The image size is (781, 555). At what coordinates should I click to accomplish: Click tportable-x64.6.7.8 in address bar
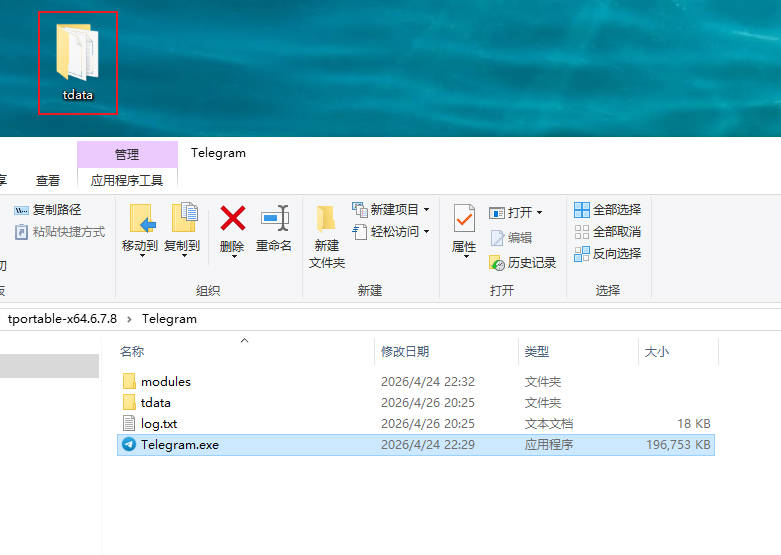62,319
